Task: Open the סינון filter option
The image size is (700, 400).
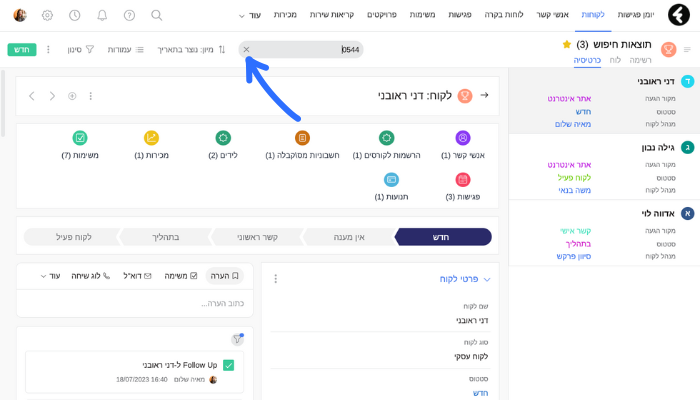Action: pyautogui.click(x=81, y=50)
